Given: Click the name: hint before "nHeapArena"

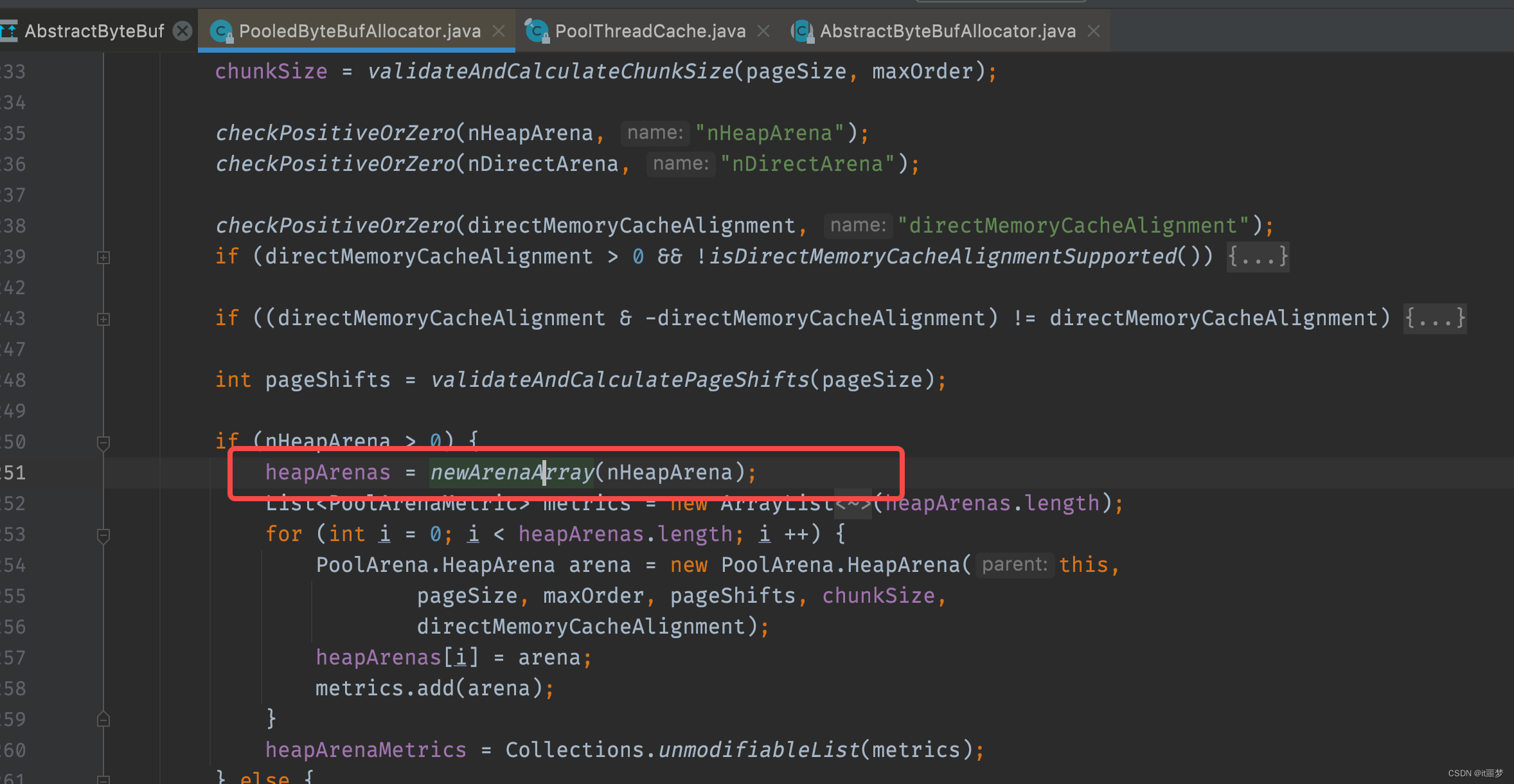Looking at the screenshot, I should 655,133.
